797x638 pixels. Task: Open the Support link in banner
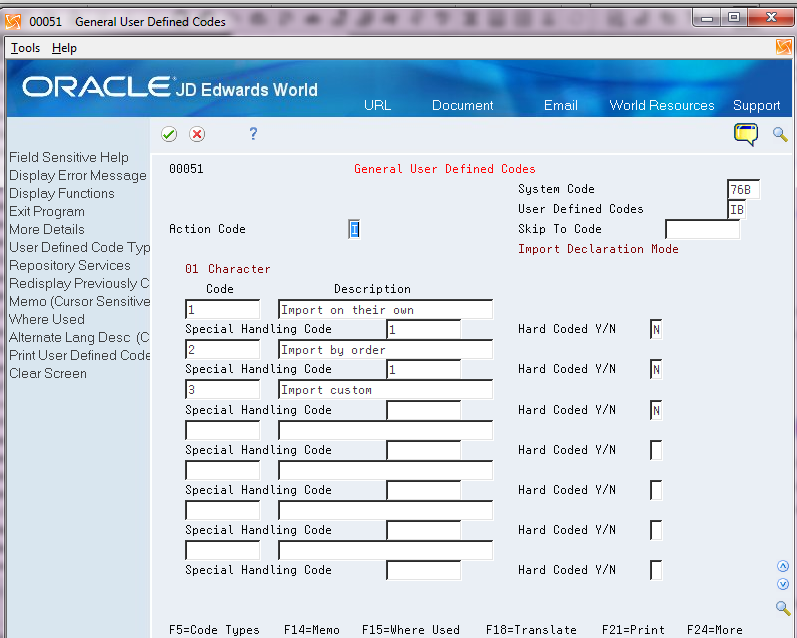pyautogui.click(x=756, y=105)
